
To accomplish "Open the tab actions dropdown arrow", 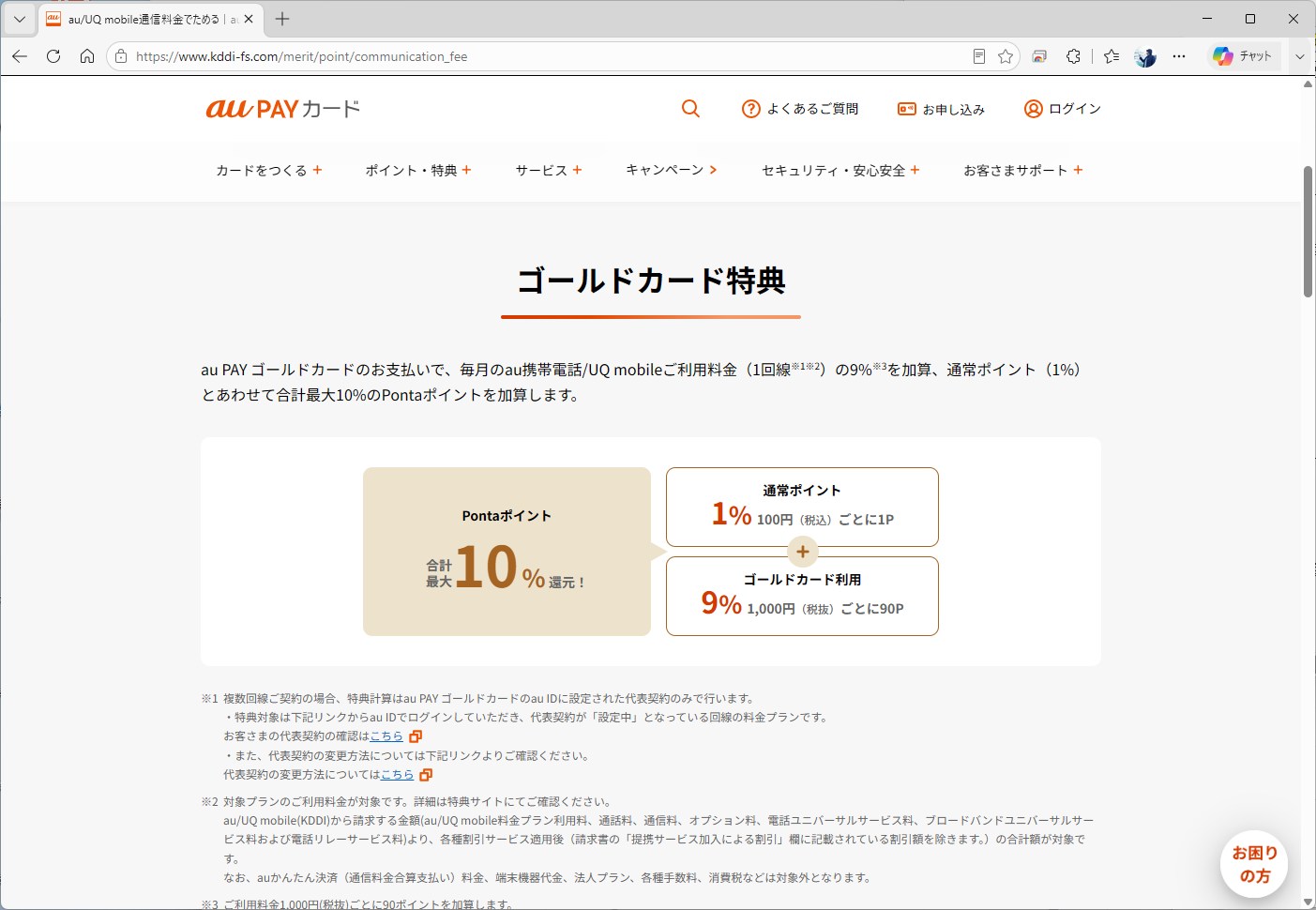I will (x=19, y=19).
